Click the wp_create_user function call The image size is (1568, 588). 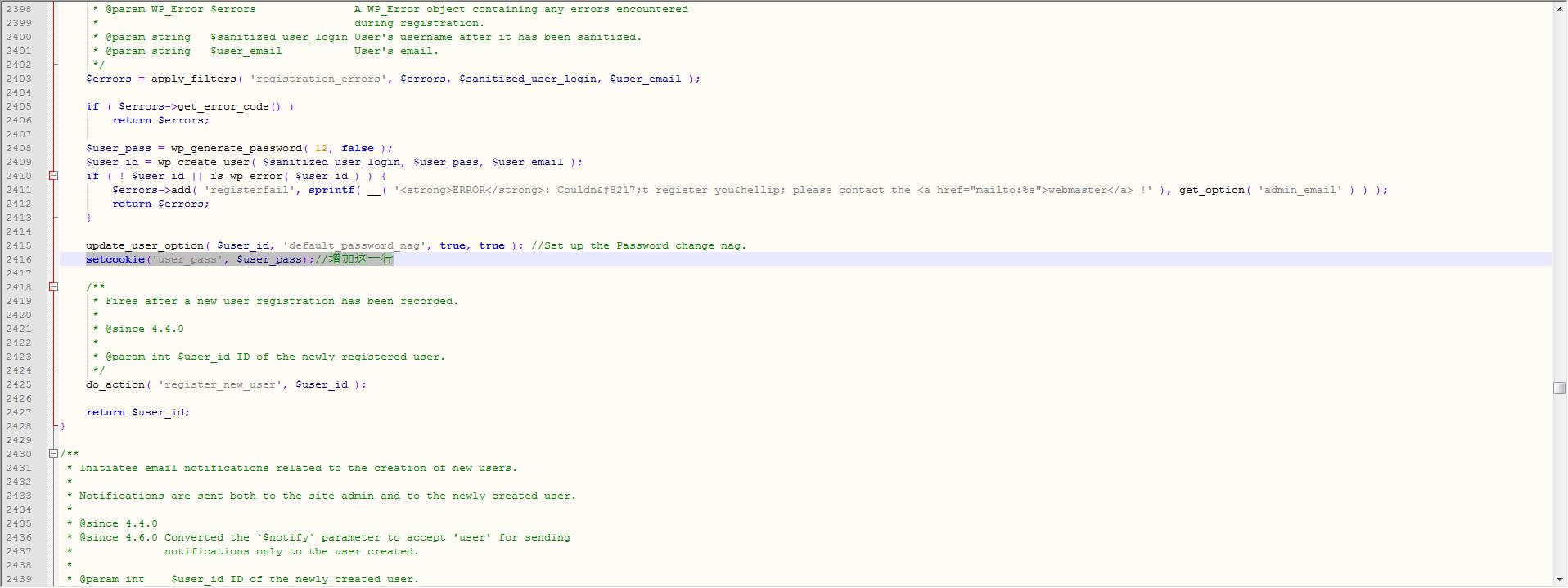(x=203, y=162)
